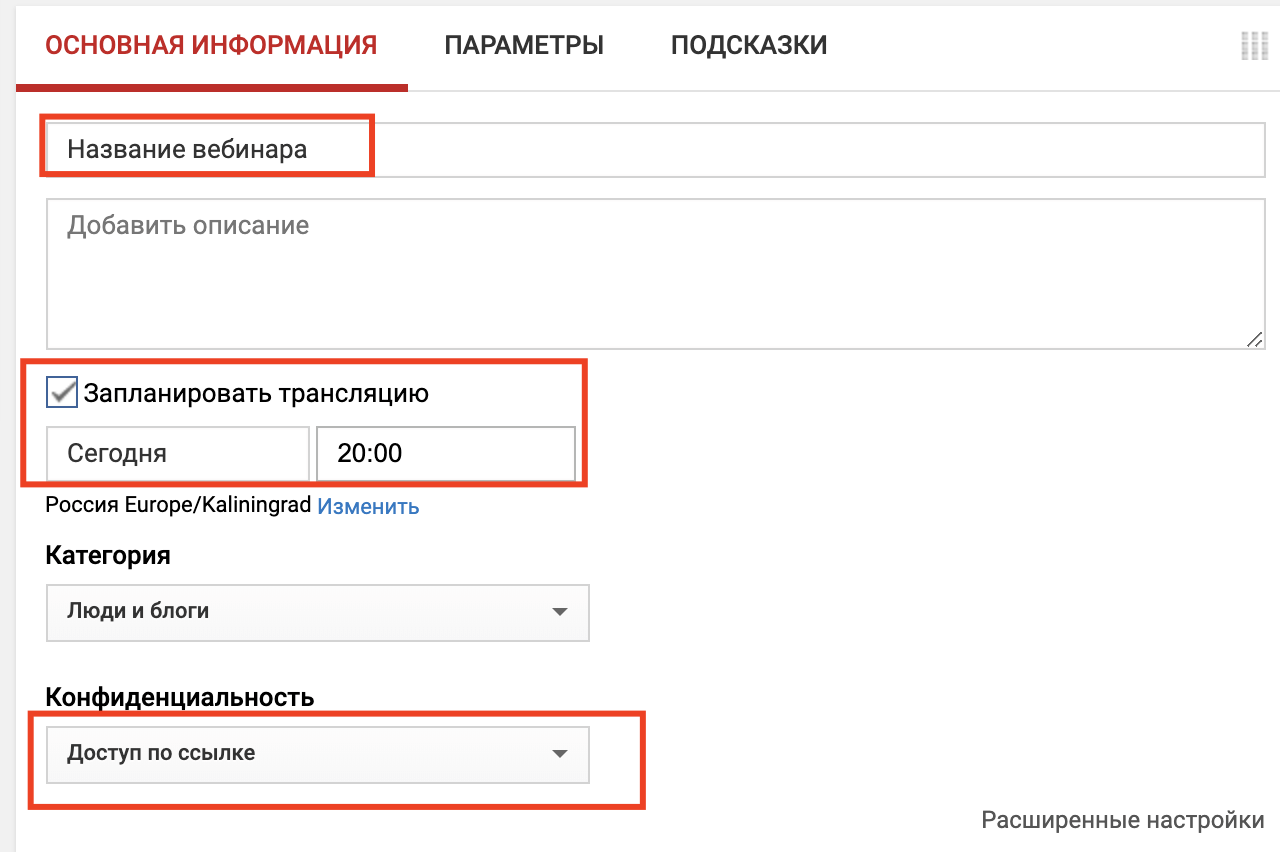Grab the description box resize handle
Screen dimensions: 1280x852
coord(1255,339)
